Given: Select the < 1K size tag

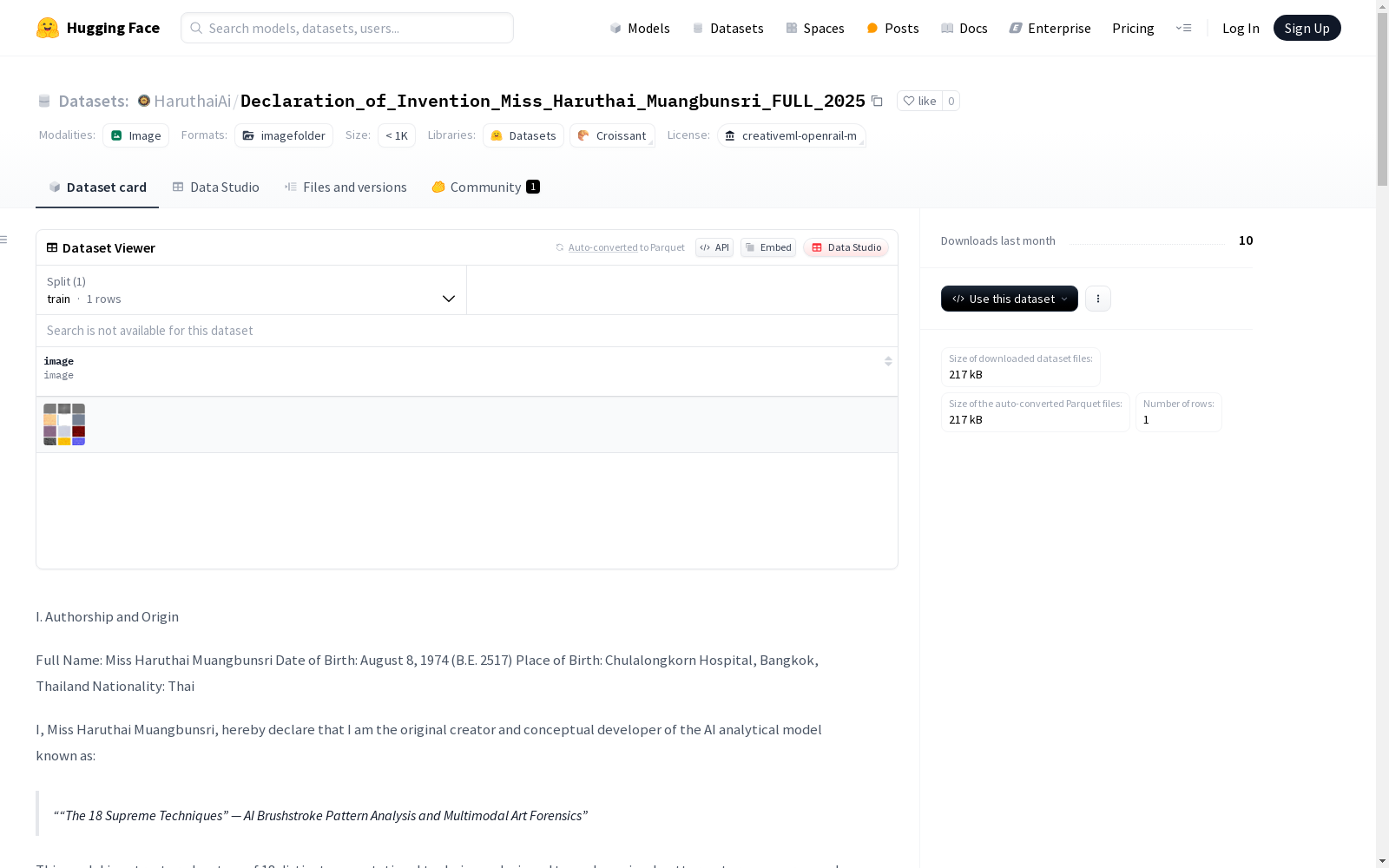Looking at the screenshot, I should click(x=397, y=135).
